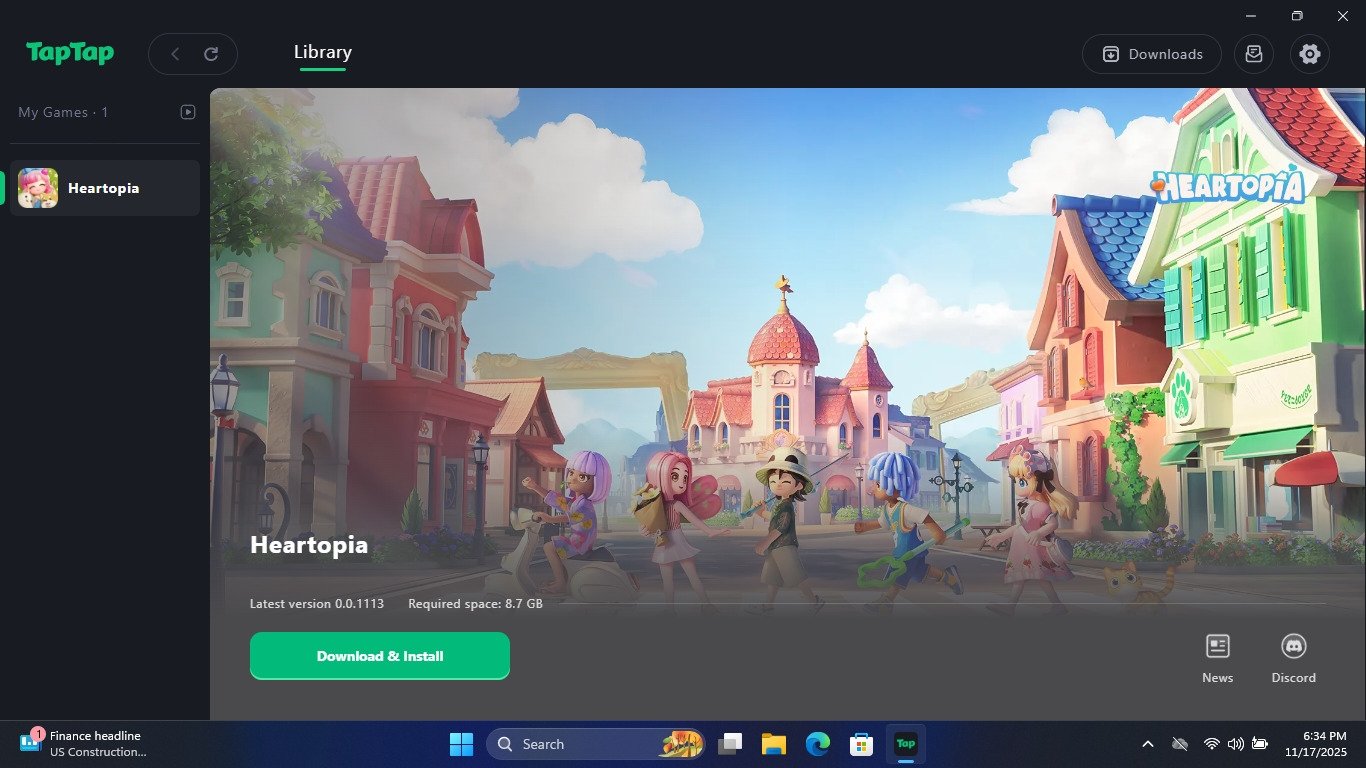Join the Heartopia Discord
Image resolution: width=1366 pixels, height=768 pixels.
click(x=1293, y=655)
